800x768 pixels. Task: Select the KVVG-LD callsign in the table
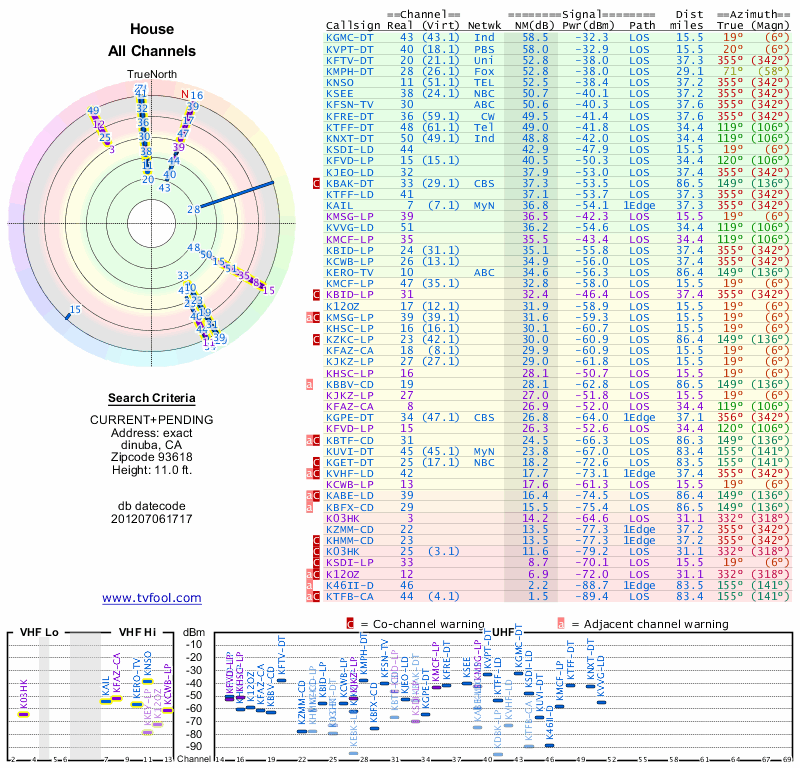350,228
